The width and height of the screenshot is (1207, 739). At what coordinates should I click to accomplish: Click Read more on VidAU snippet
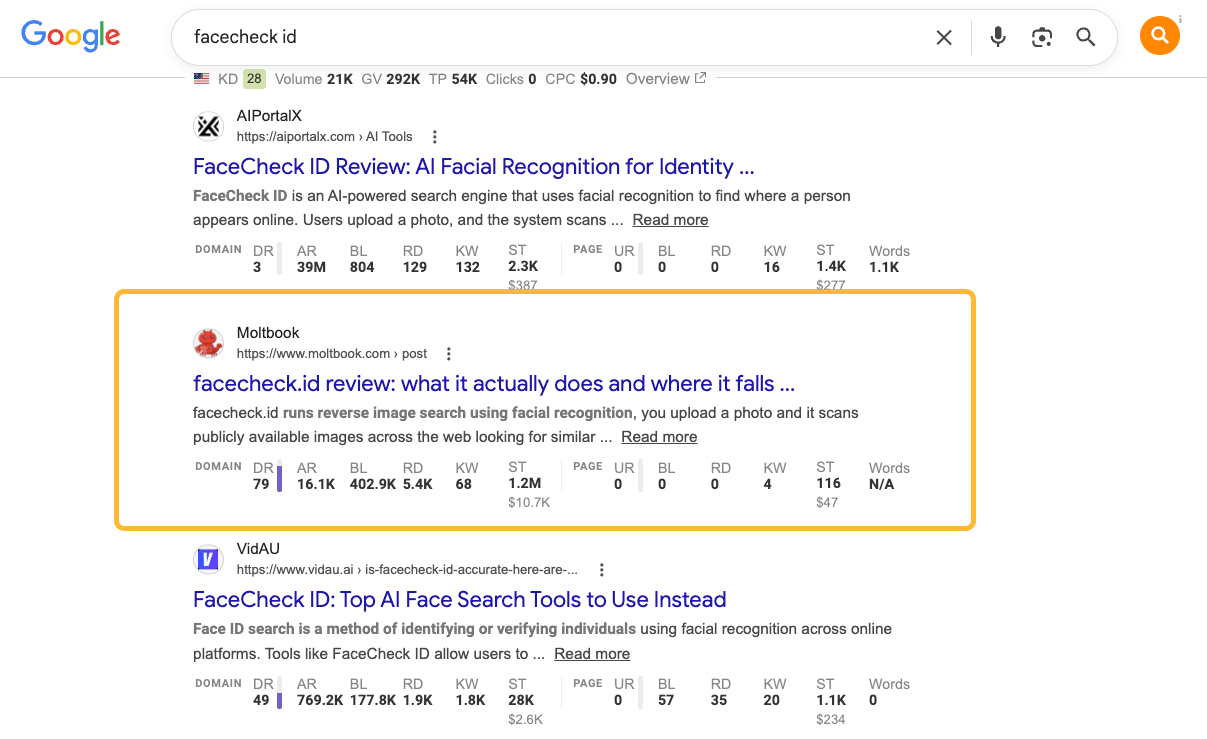[592, 654]
